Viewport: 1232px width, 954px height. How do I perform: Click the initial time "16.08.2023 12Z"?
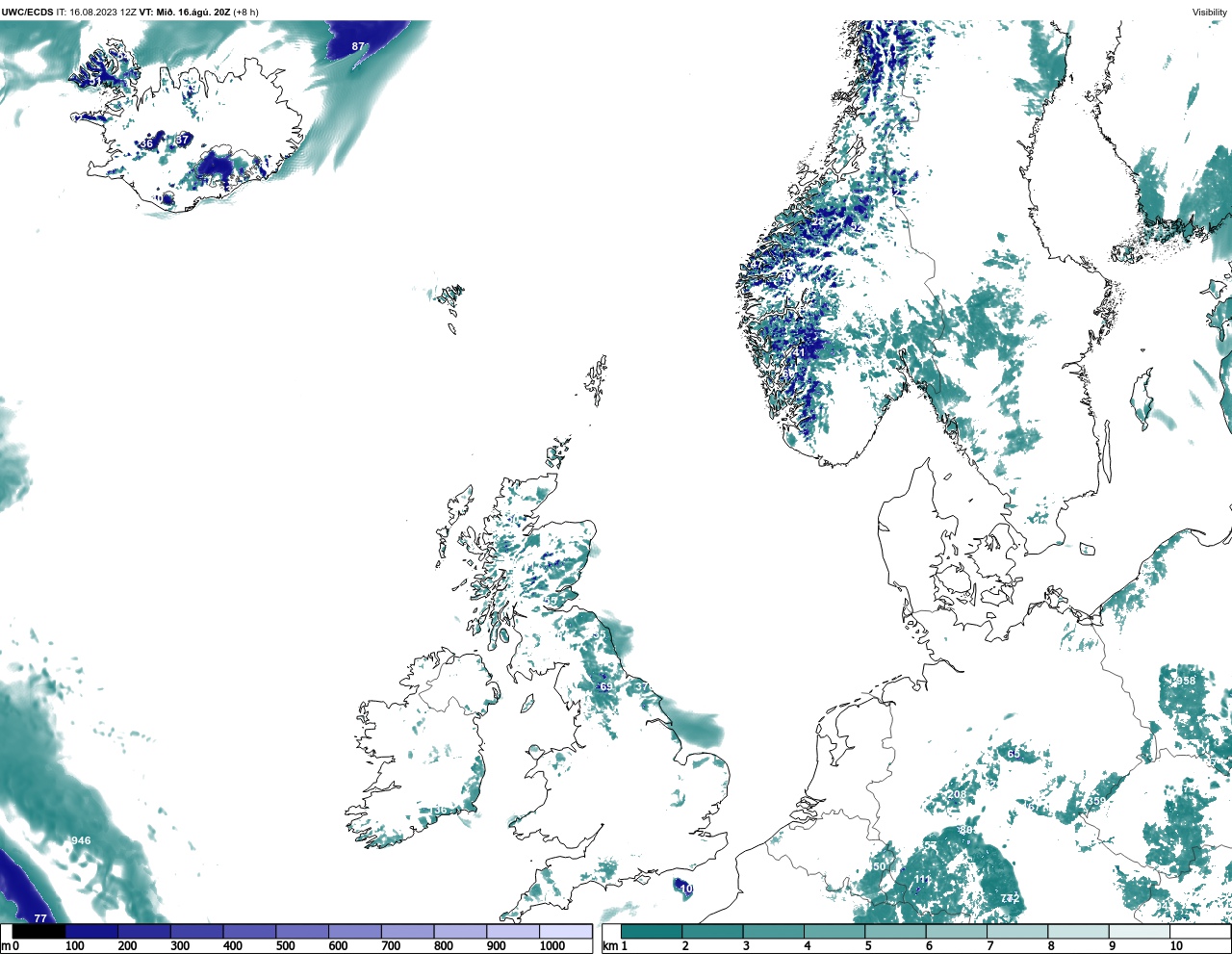pyautogui.click(x=102, y=12)
